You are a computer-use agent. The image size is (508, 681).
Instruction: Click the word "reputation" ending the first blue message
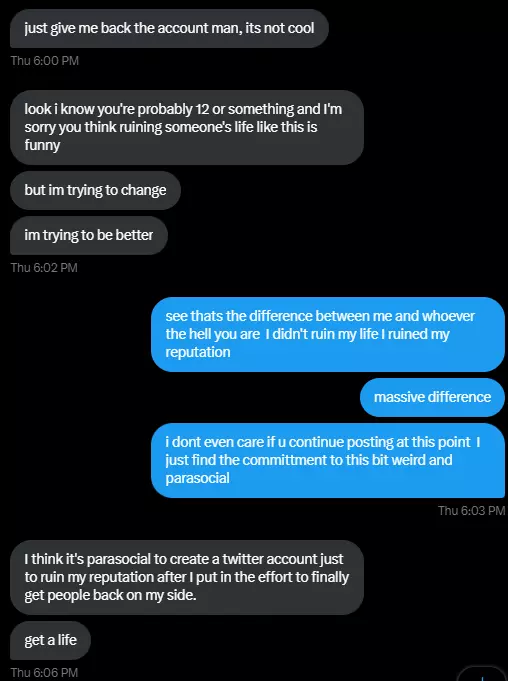click(x=198, y=352)
